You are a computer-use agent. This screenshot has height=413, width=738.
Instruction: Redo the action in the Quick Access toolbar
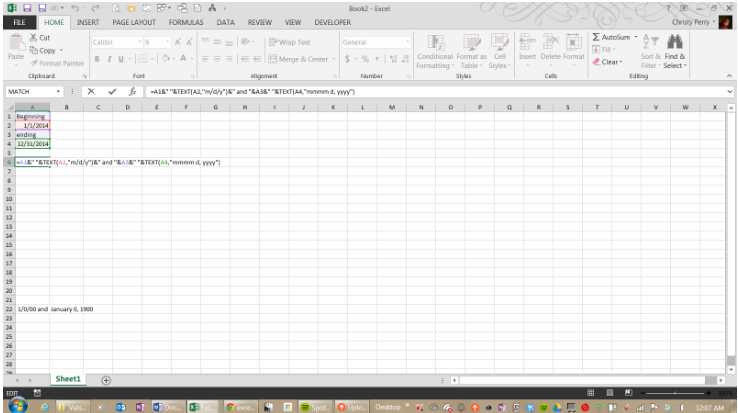[x=95, y=8]
